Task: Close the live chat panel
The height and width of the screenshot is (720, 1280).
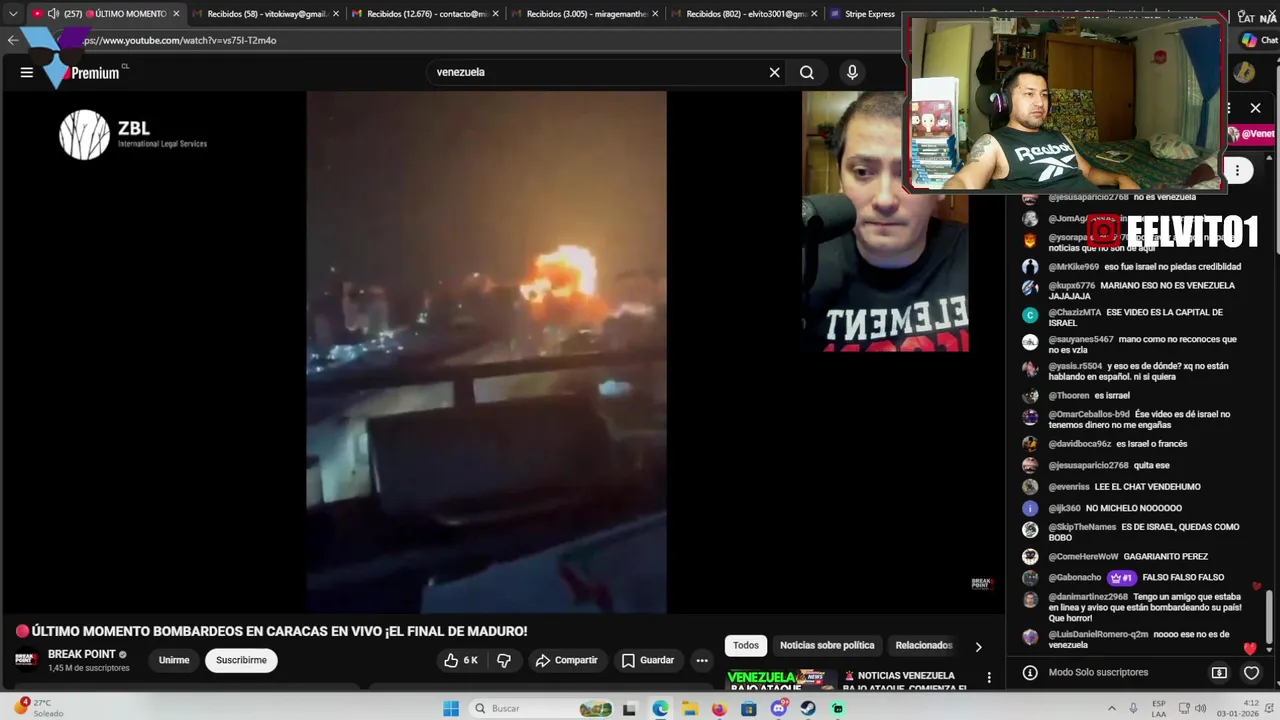Action: tap(1256, 108)
